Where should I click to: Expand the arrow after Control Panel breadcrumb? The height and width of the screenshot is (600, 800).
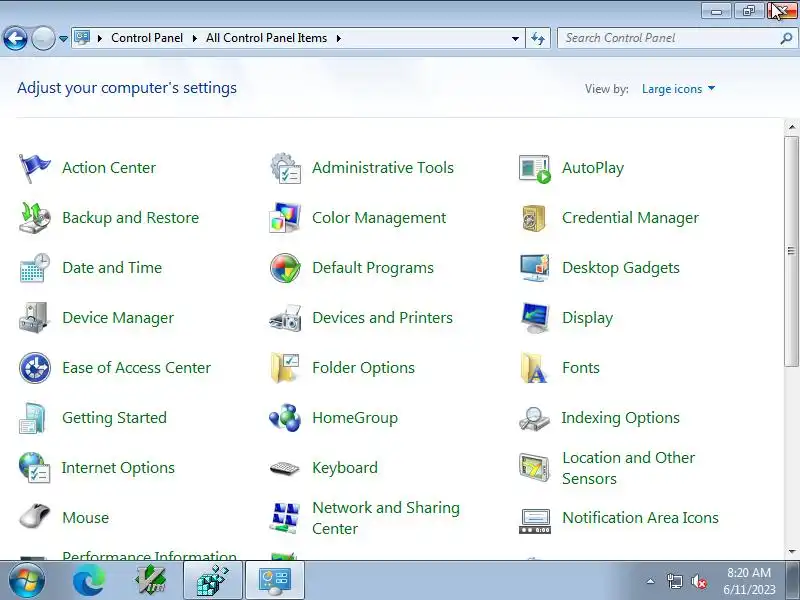(x=194, y=38)
